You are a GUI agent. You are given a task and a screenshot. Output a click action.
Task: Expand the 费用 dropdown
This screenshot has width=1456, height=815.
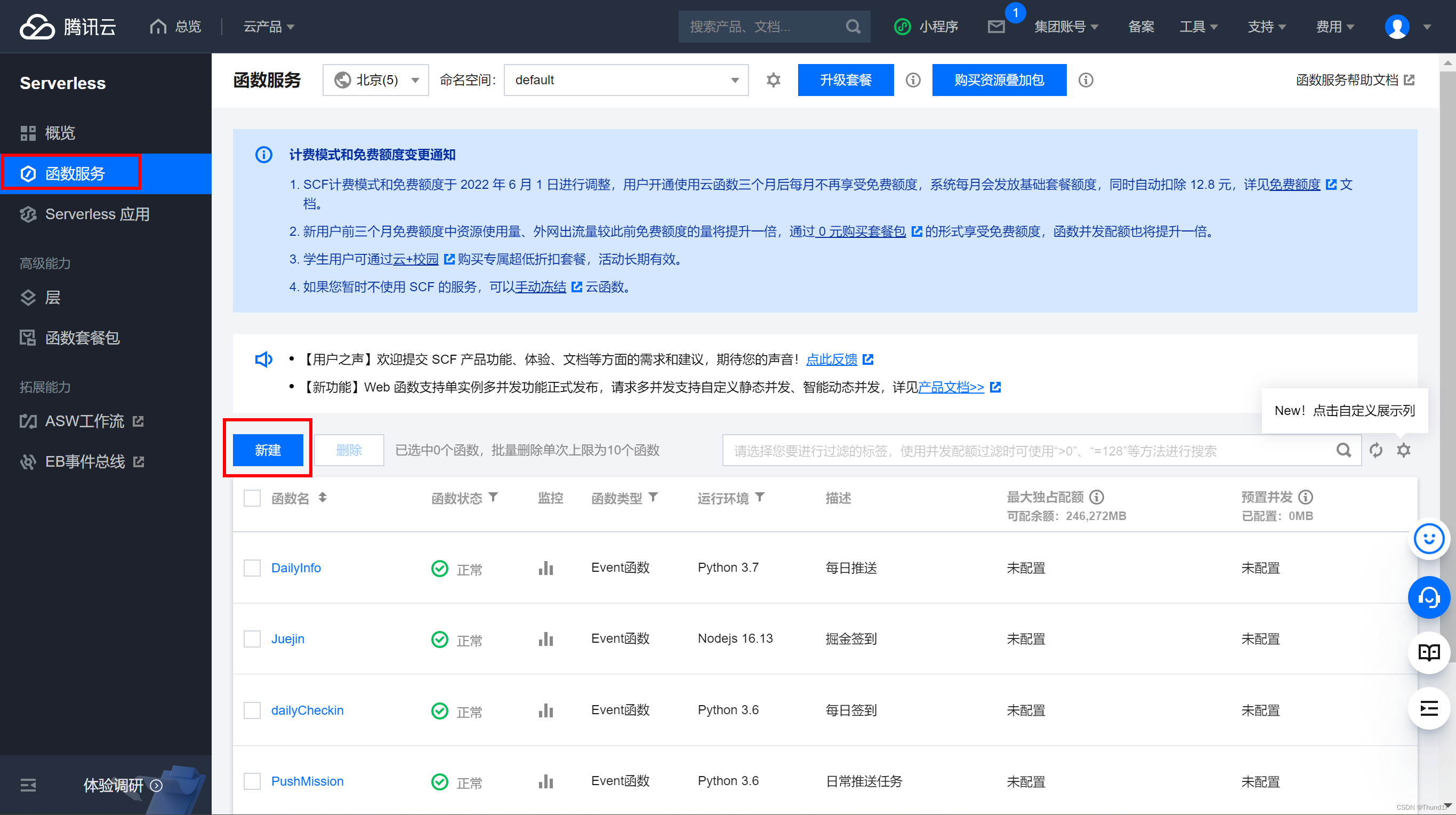click(1334, 27)
